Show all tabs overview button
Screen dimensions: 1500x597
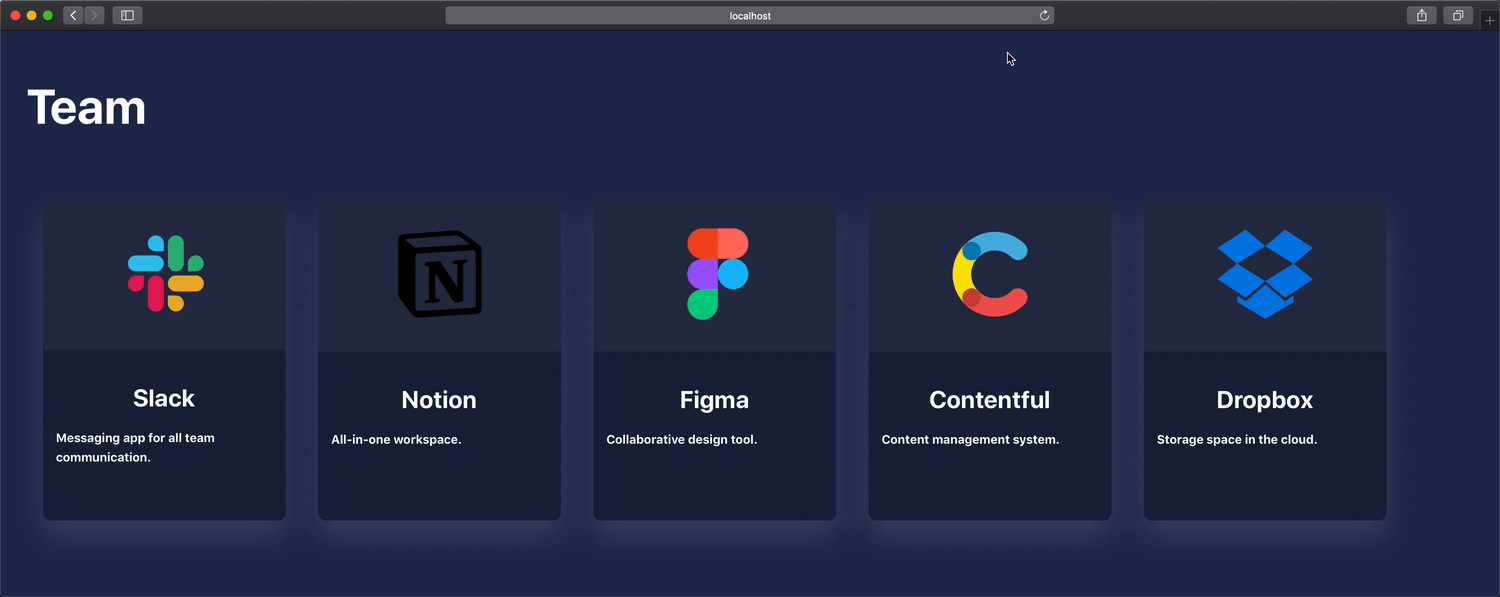[1458, 15]
